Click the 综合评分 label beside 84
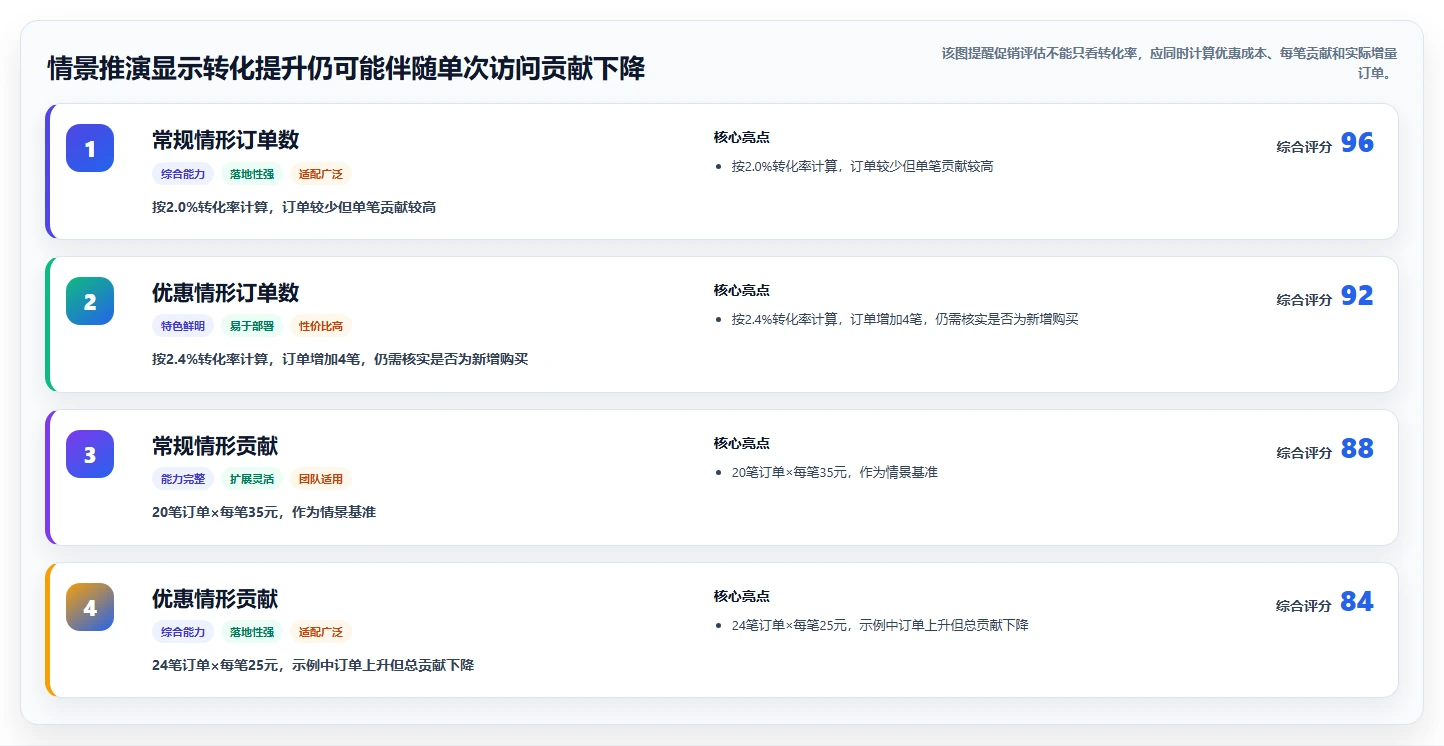 click(x=1304, y=606)
